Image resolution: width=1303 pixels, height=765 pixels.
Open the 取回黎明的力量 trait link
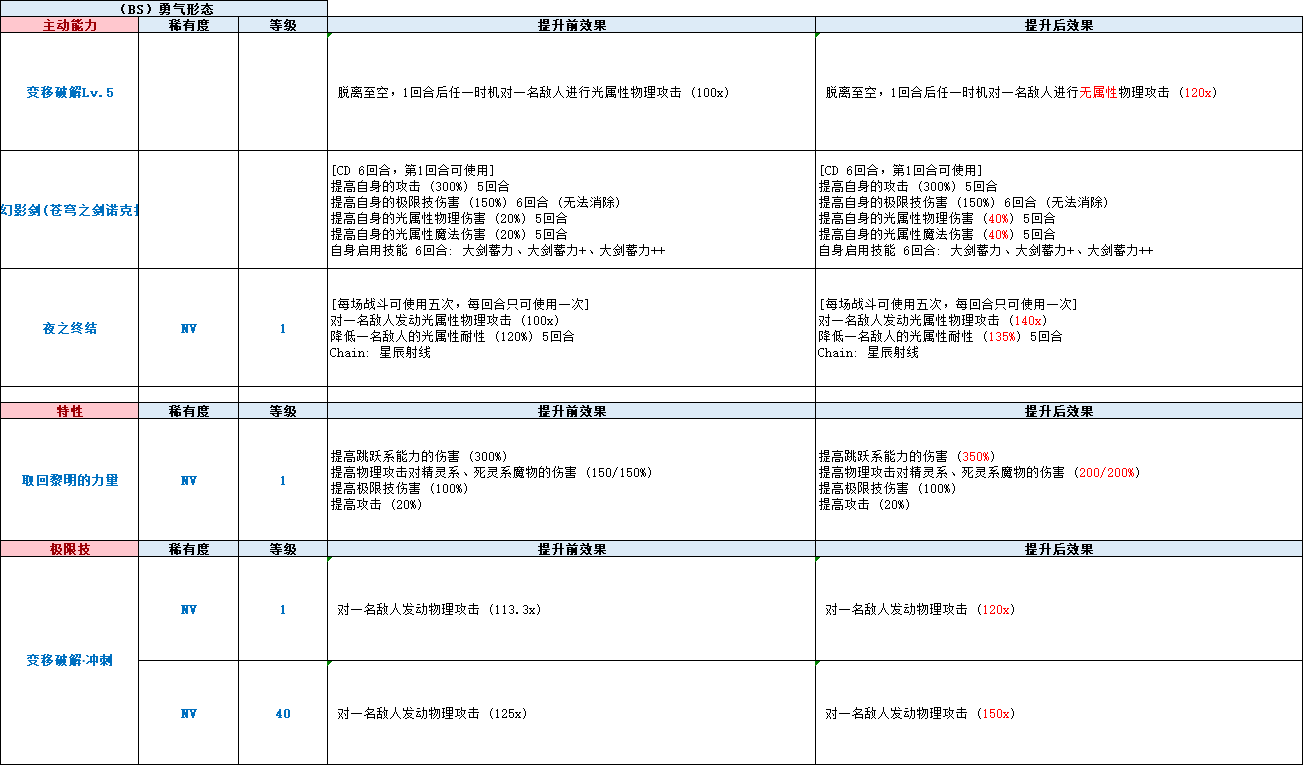tap(70, 480)
